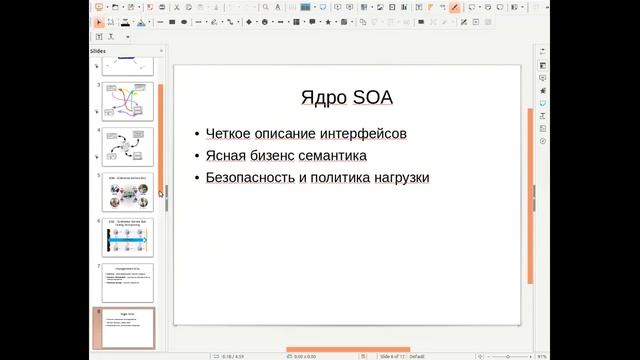Select slide 5 Enterprise Service Bus thumbnail
Image resolution: width=640 pixels, height=360 pixels.
128,192
